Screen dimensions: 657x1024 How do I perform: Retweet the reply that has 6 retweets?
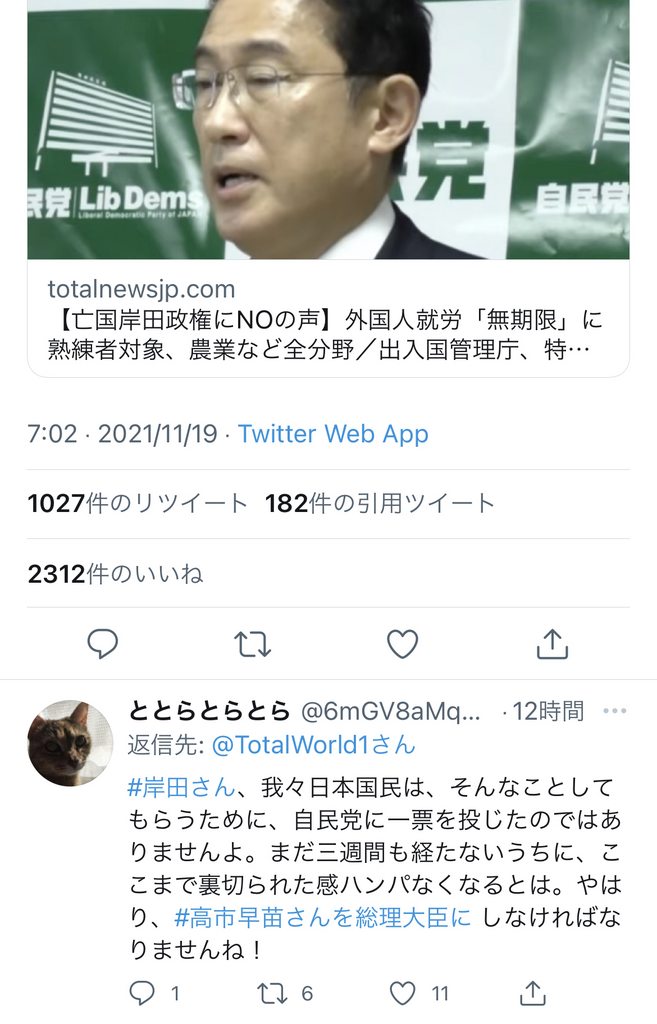pyautogui.click(x=271, y=993)
